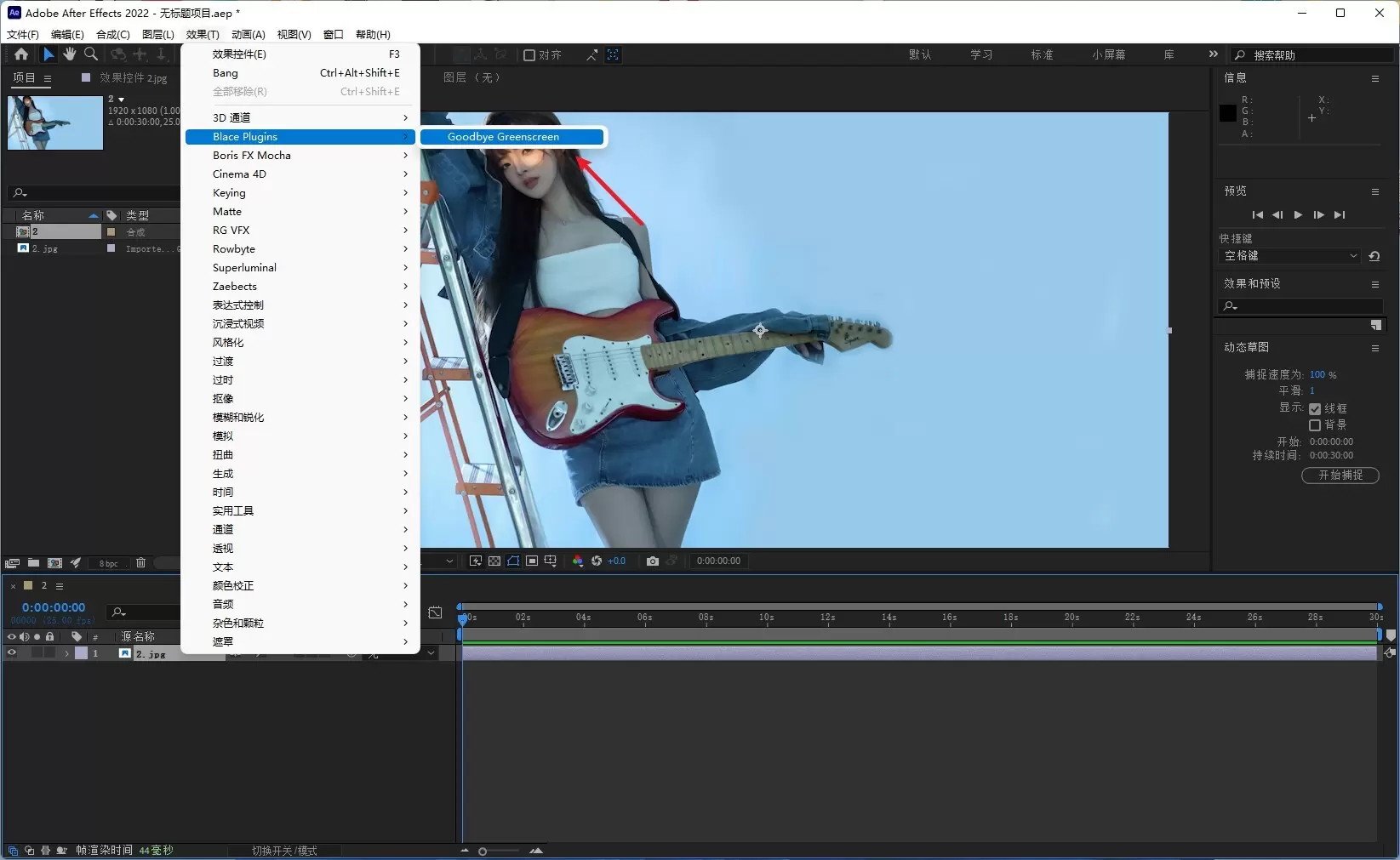Click label color swatch of layer 2.jpg
The width and height of the screenshot is (1400, 860).
[82, 653]
